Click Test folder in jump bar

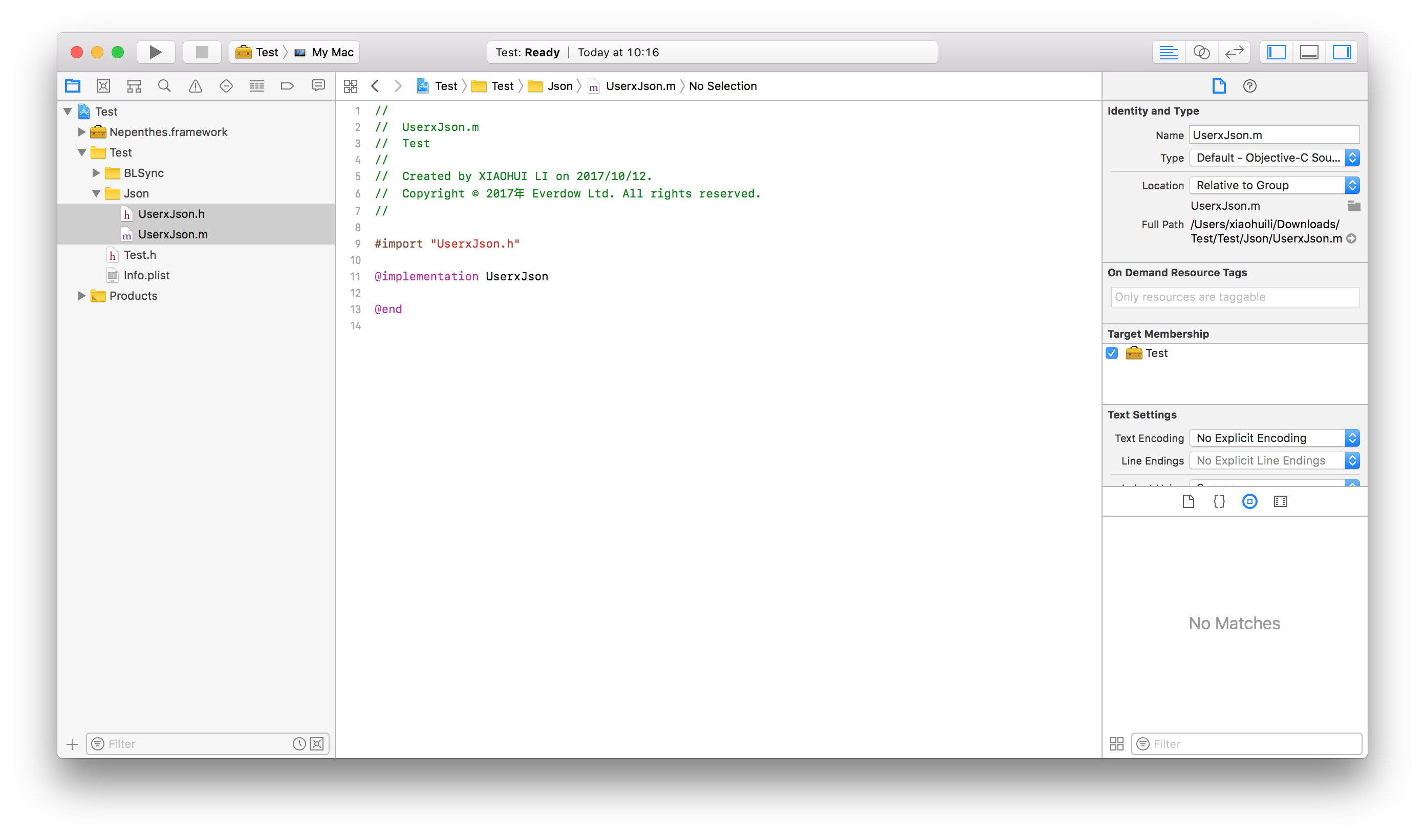493,86
